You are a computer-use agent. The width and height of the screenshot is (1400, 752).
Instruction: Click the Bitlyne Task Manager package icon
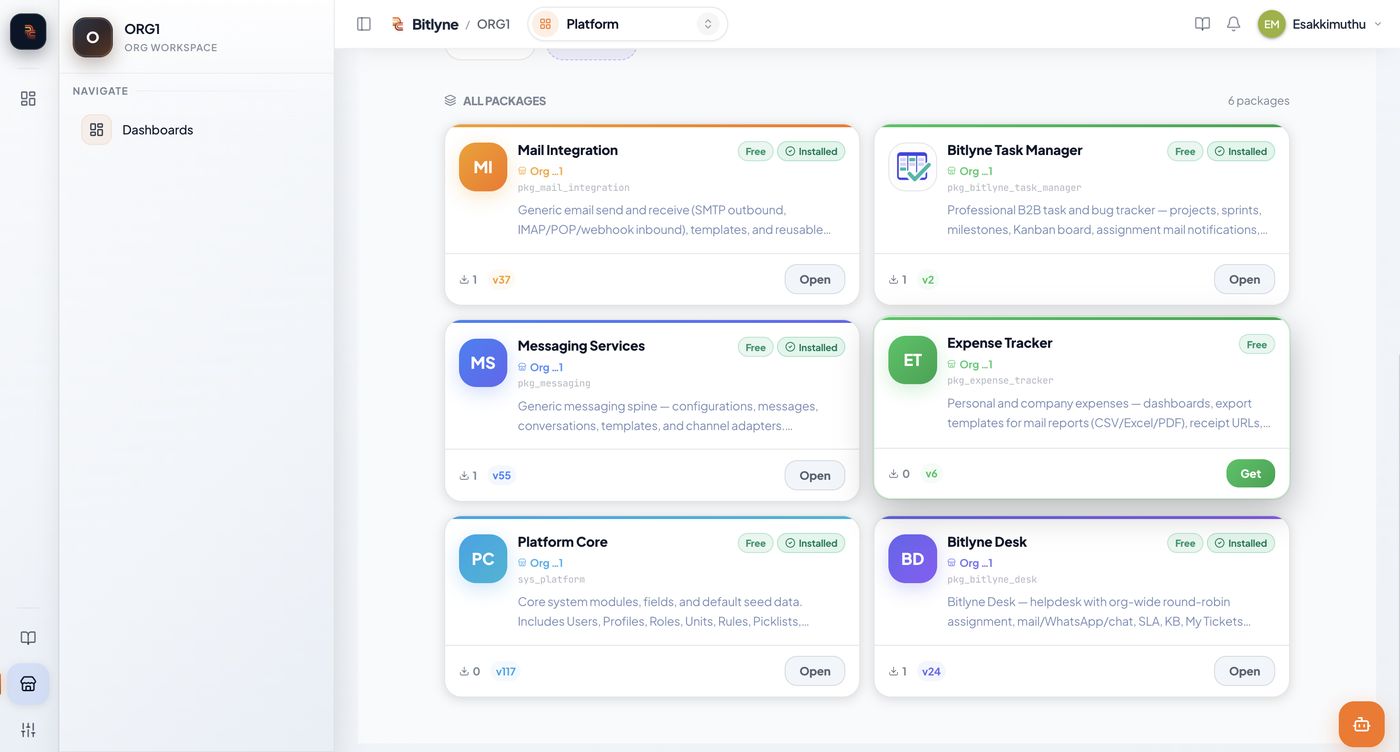912,167
